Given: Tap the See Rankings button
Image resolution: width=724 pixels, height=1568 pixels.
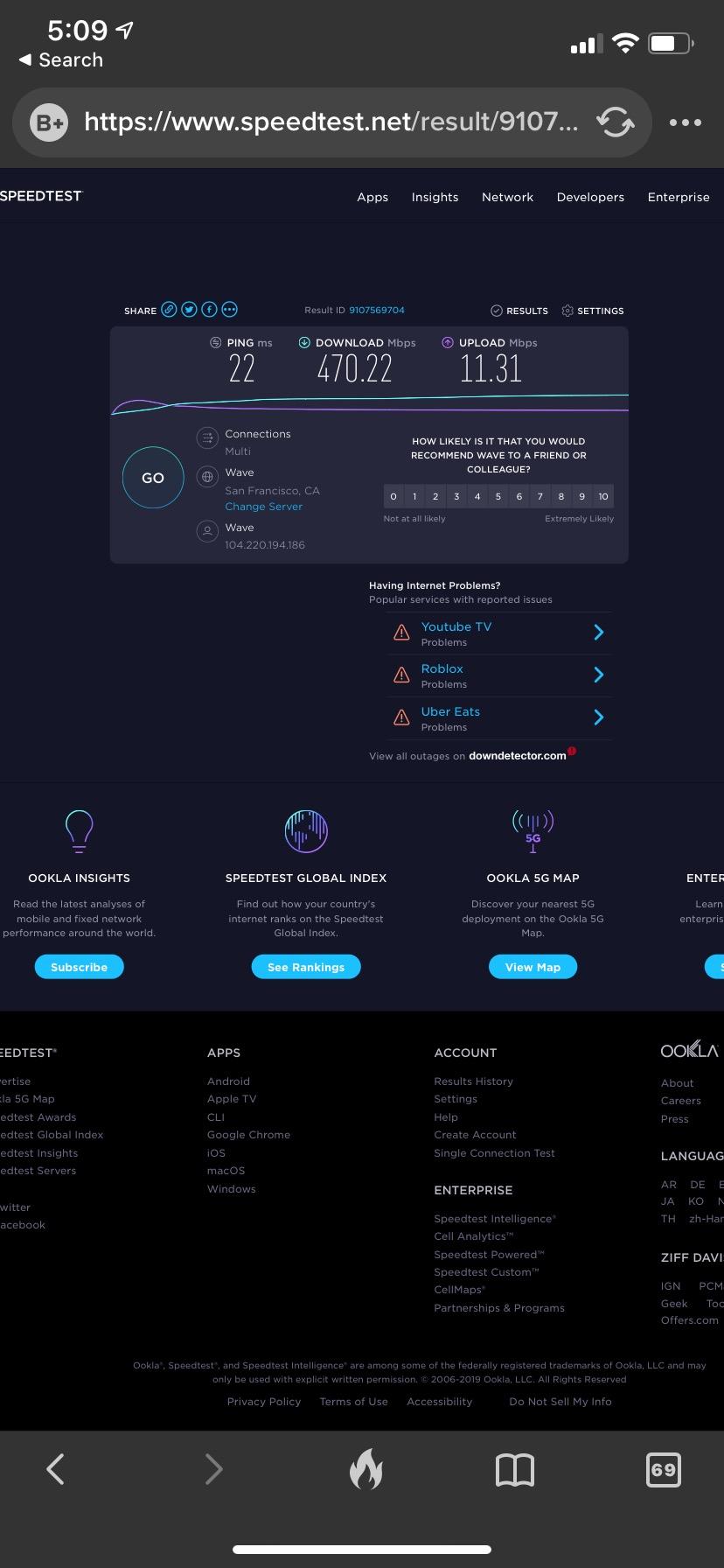Looking at the screenshot, I should pos(306,967).
